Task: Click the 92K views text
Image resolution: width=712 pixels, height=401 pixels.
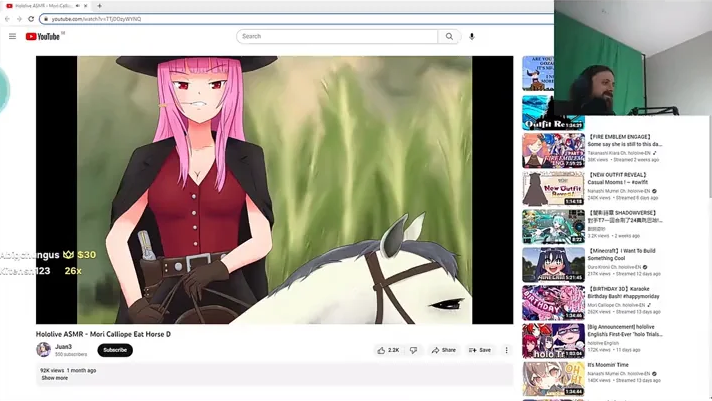Action: (52, 371)
